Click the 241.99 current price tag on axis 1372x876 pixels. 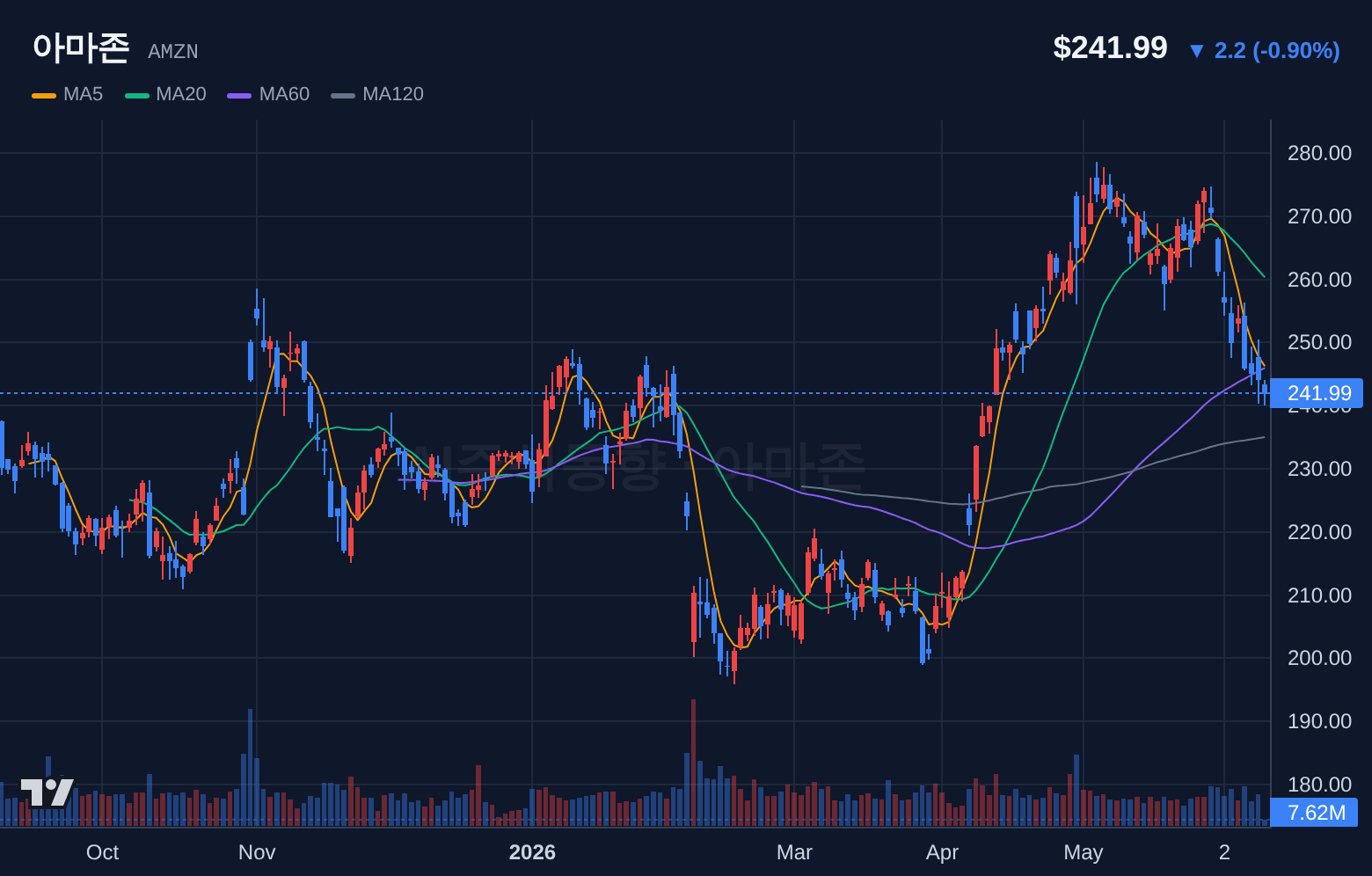click(x=1316, y=393)
